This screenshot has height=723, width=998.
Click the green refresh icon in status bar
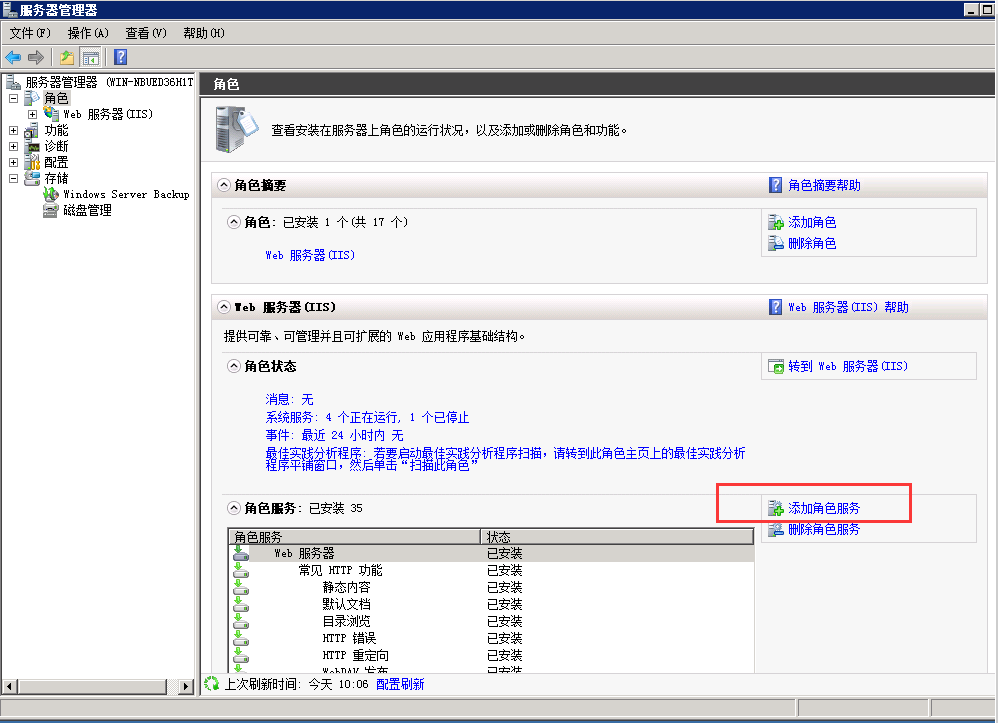pos(211,684)
